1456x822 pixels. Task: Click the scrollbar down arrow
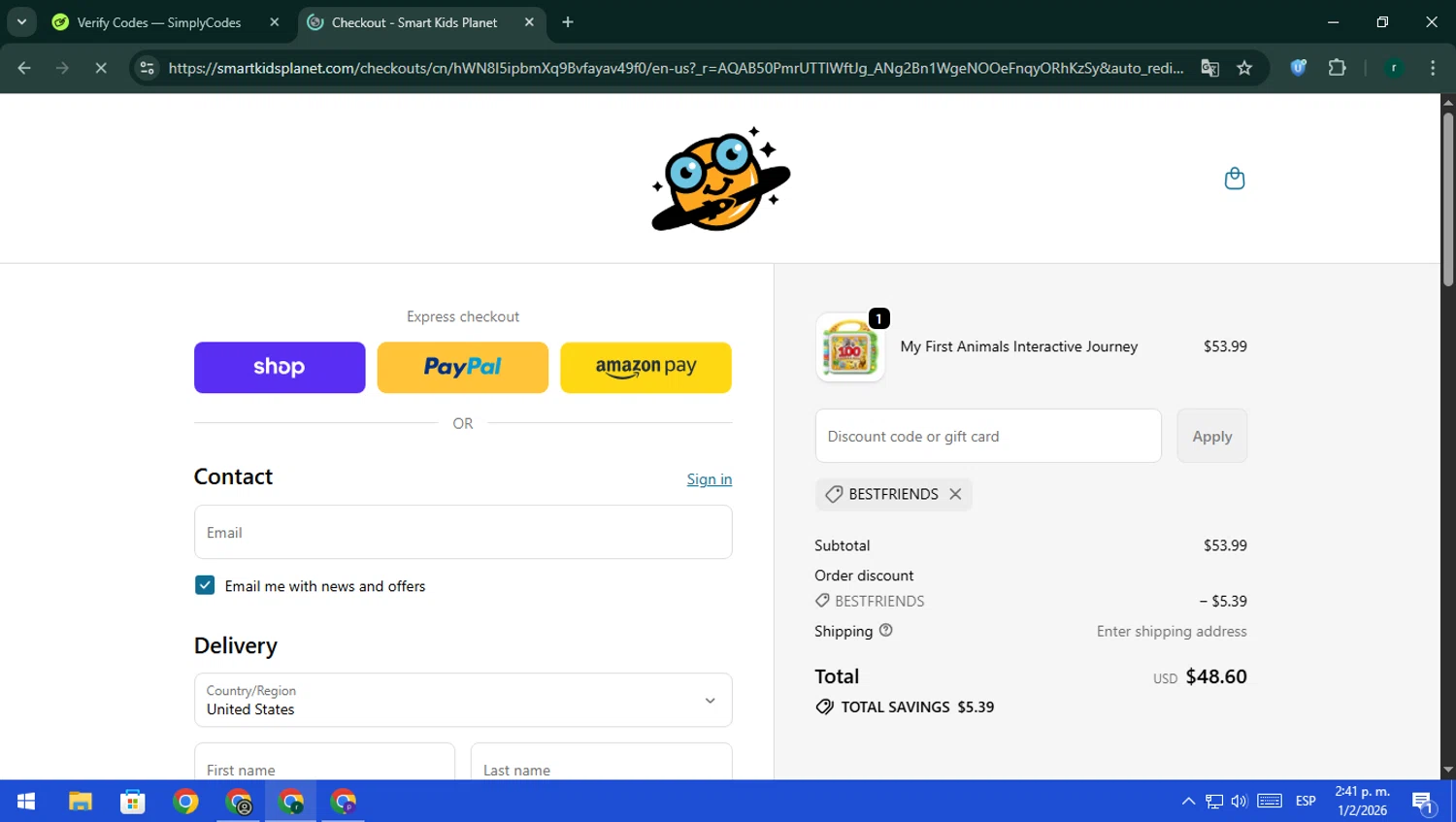pos(1448,771)
